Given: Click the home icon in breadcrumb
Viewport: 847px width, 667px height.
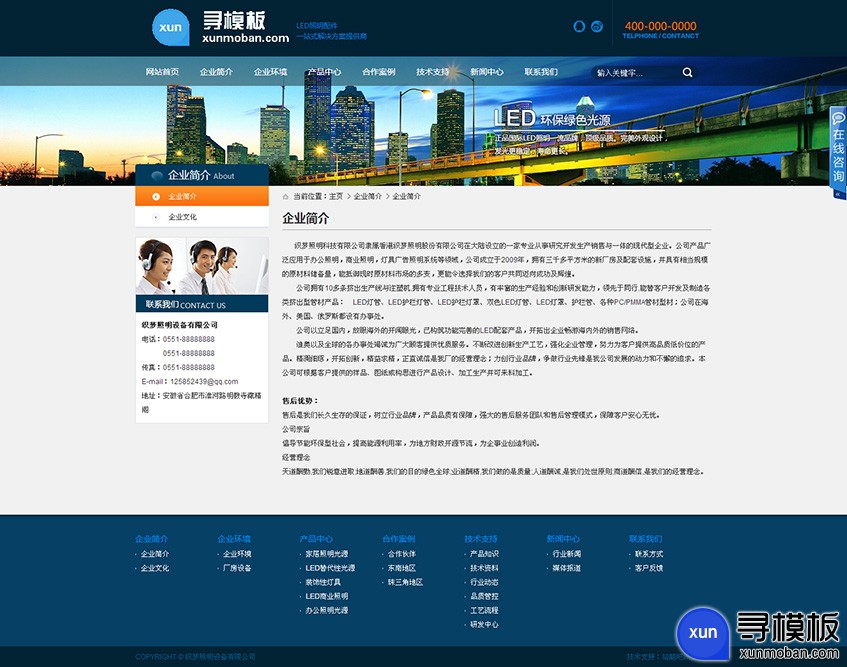Looking at the screenshot, I should tap(286, 197).
